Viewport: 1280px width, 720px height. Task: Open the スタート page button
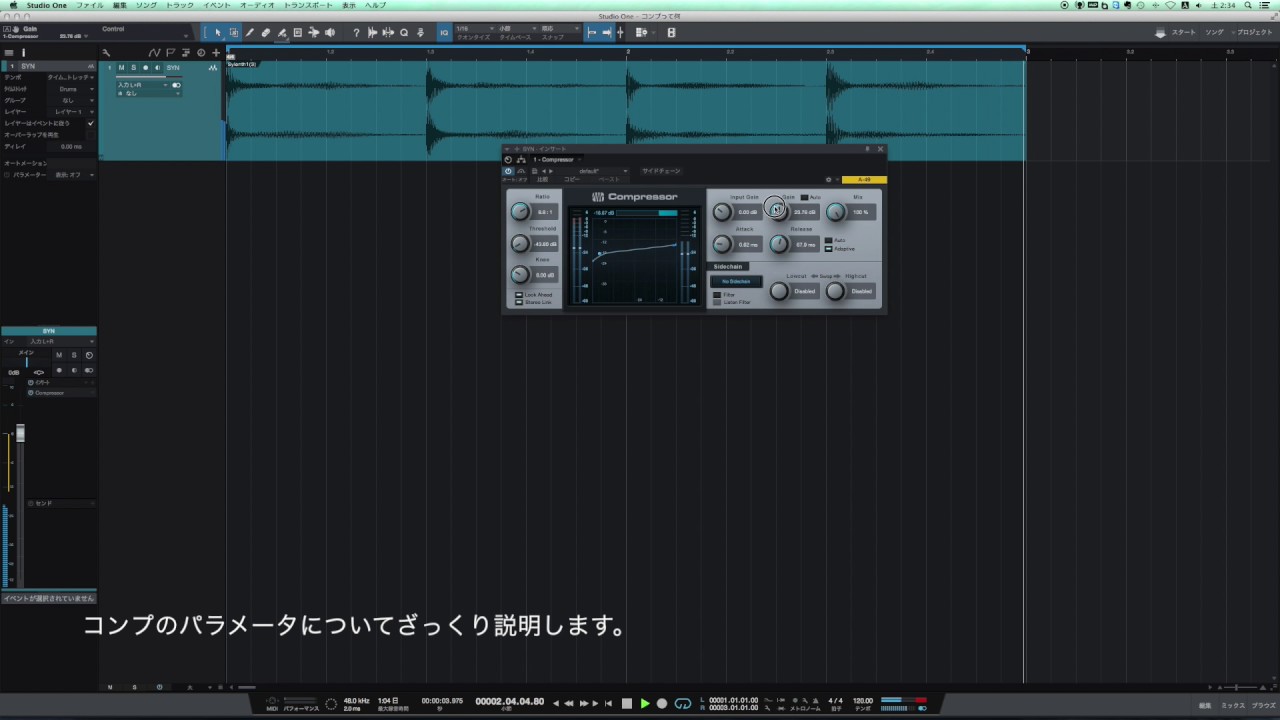(x=1184, y=33)
